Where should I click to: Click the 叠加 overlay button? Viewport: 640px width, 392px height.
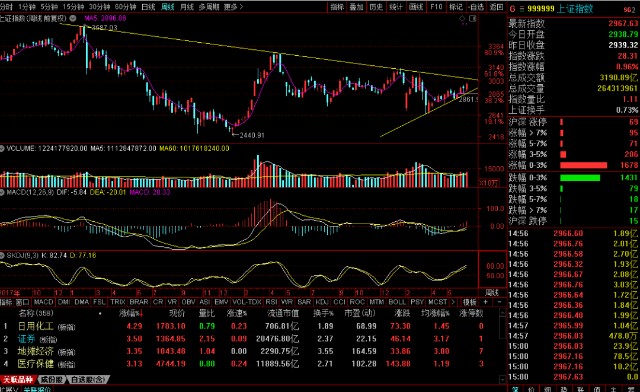(x=356, y=7)
